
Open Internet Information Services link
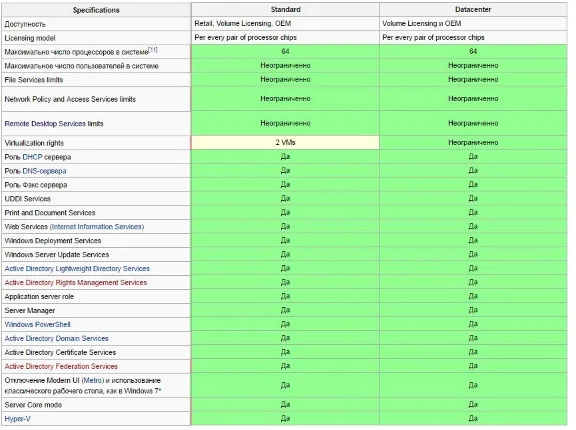pos(97,227)
